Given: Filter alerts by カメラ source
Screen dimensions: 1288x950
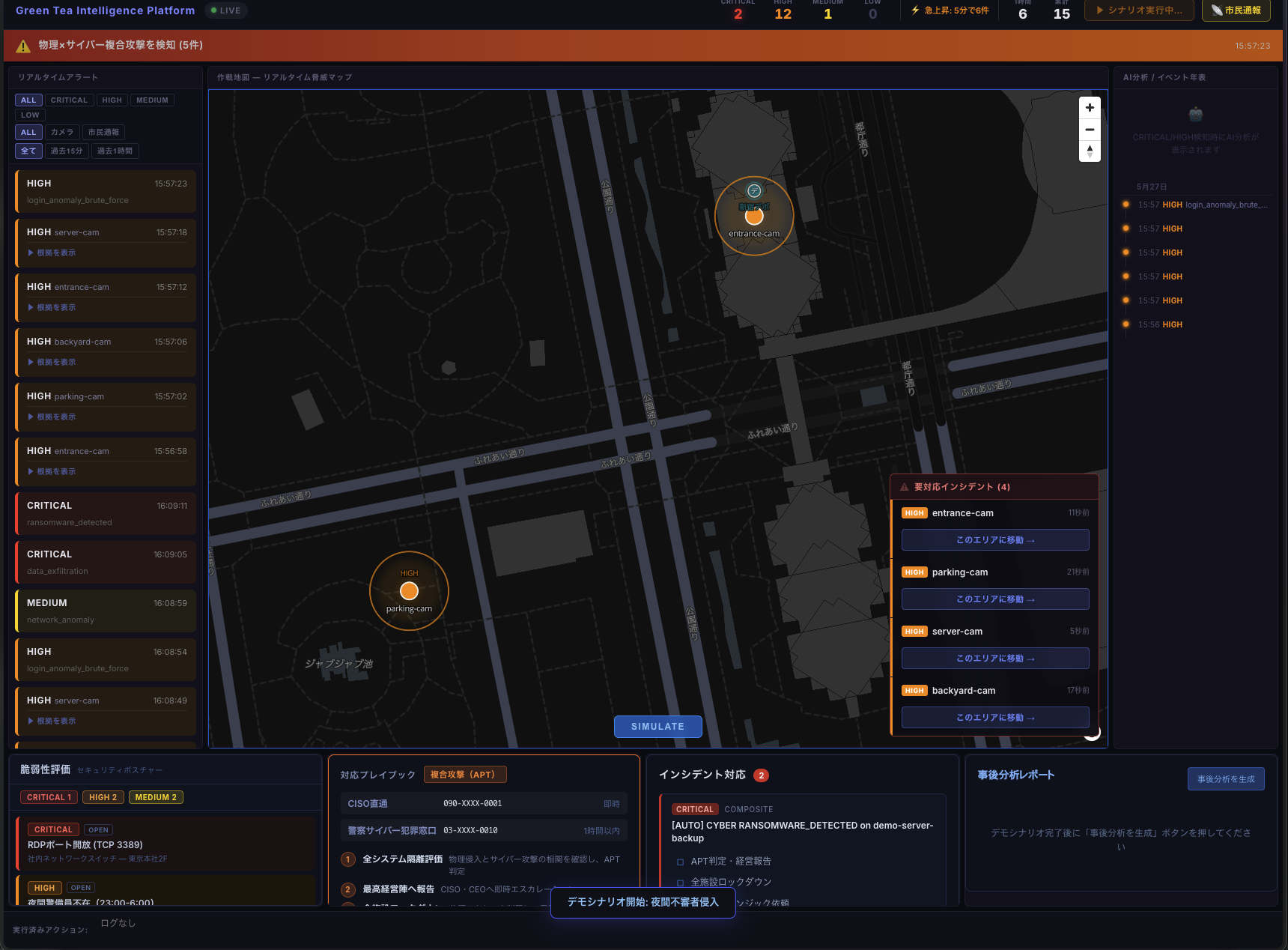Looking at the screenshot, I should [62, 133].
